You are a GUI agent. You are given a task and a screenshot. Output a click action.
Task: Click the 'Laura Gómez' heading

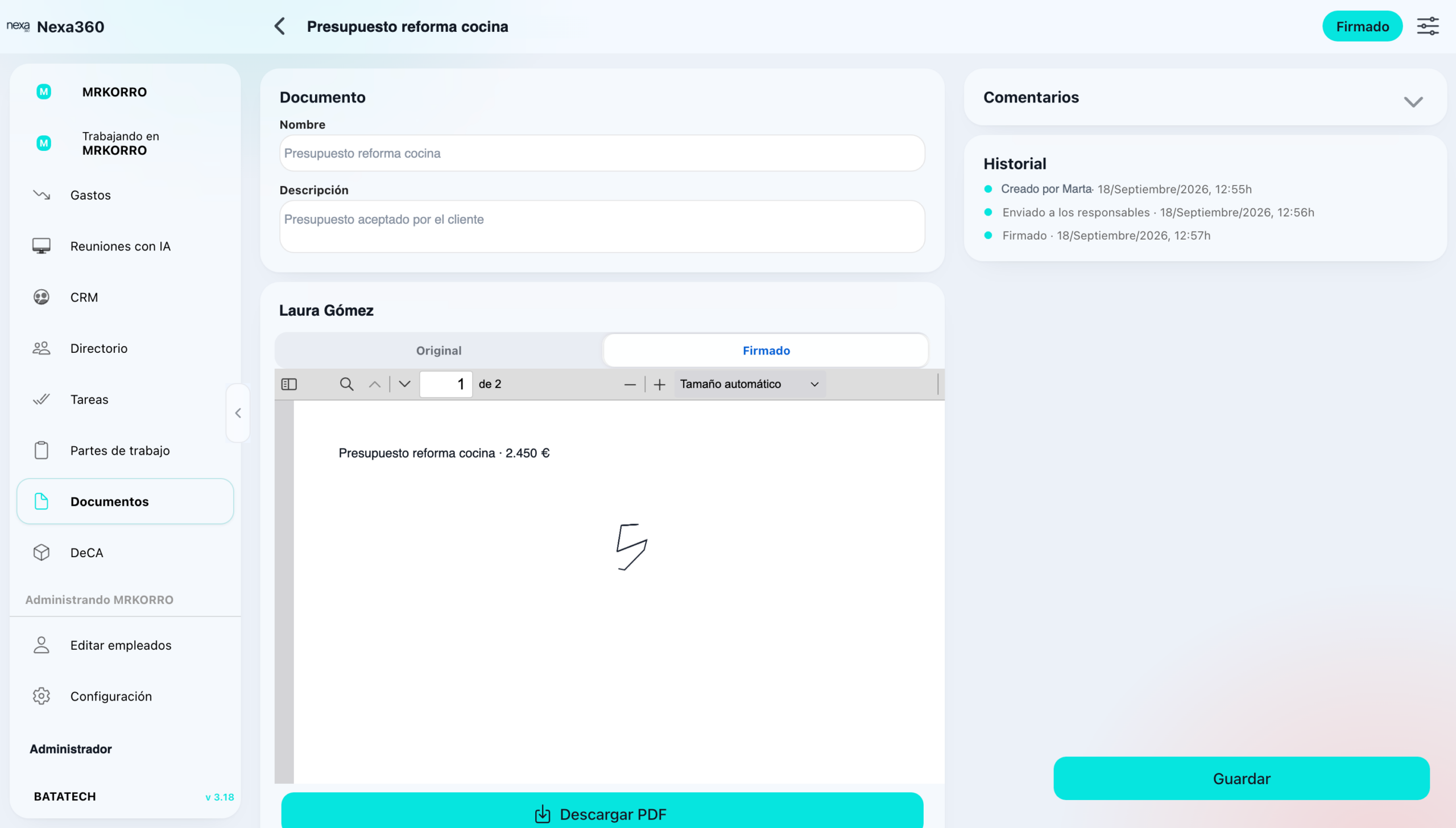(326, 311)
